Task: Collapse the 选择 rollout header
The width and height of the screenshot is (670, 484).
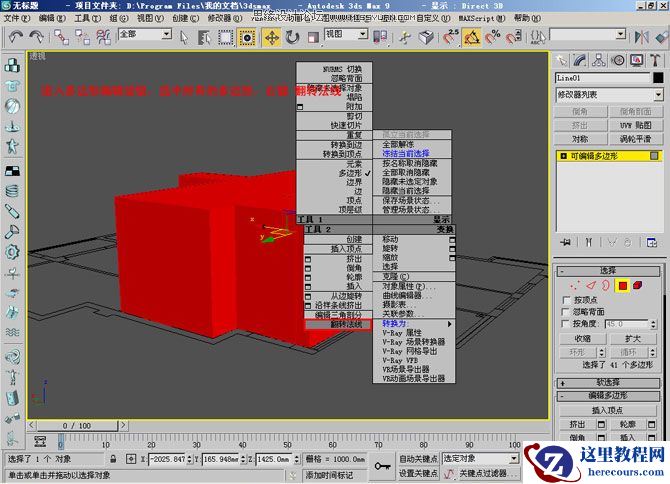Action: [x=608, y=271]
